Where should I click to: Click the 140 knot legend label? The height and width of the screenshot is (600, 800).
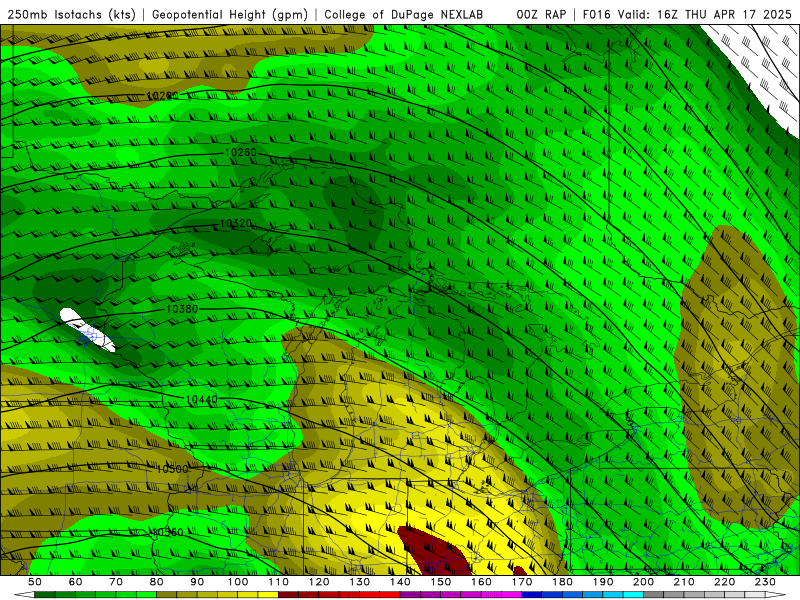400,582
